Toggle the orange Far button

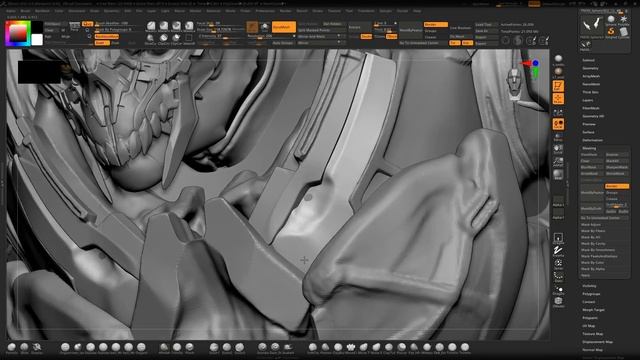[455, 43]
